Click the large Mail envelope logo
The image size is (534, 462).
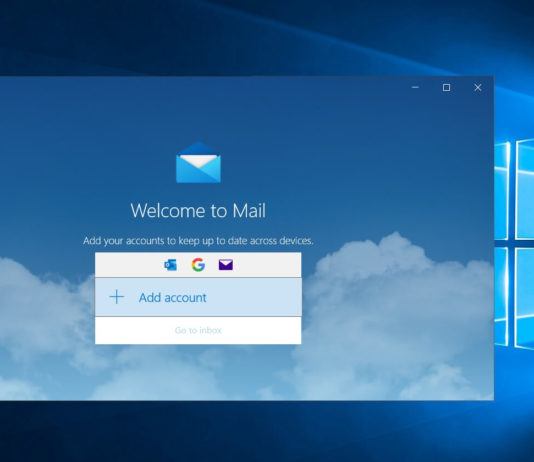point(199,163)
